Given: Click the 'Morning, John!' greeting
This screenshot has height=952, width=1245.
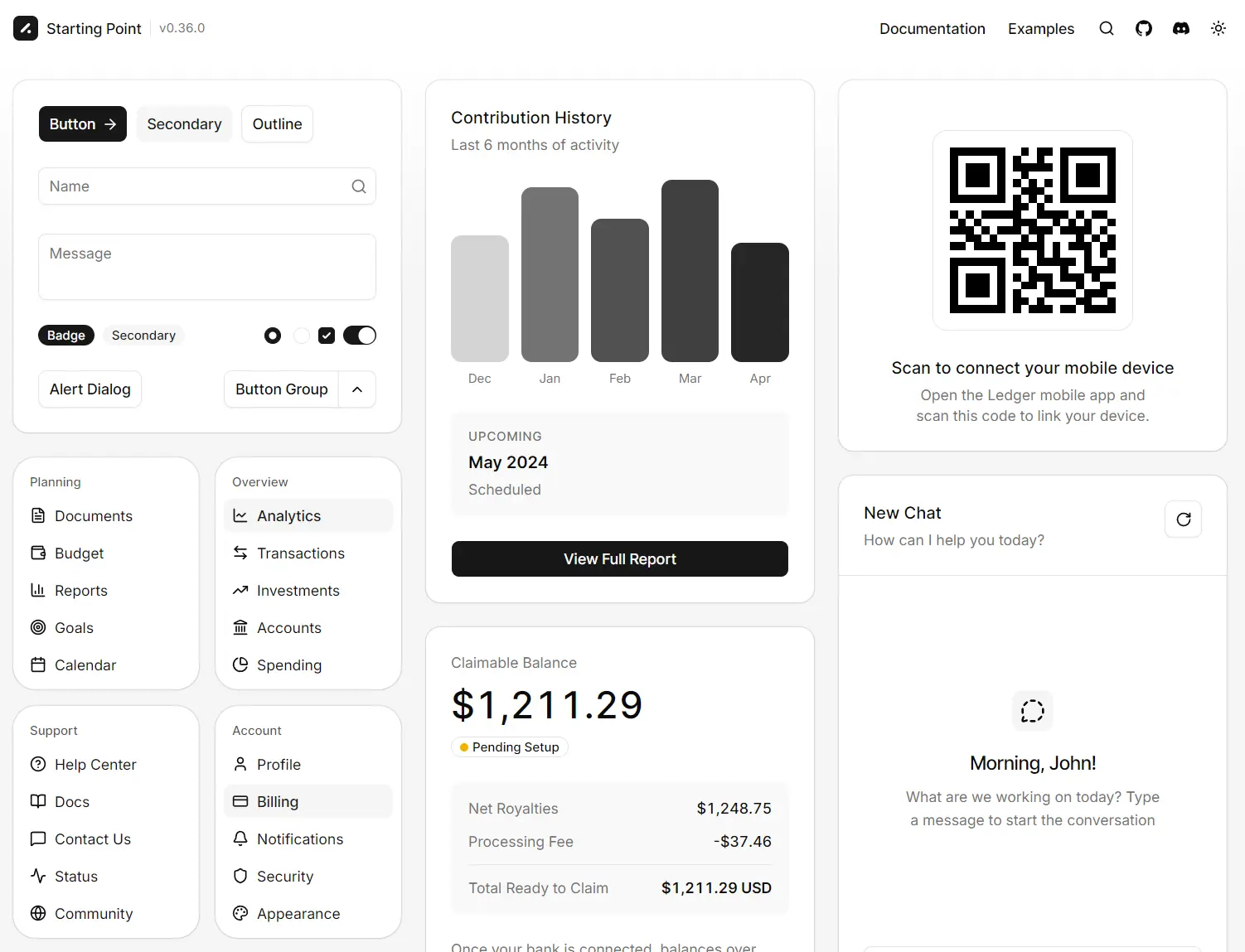Looking at the screenshot, I should click(1033, 763).
